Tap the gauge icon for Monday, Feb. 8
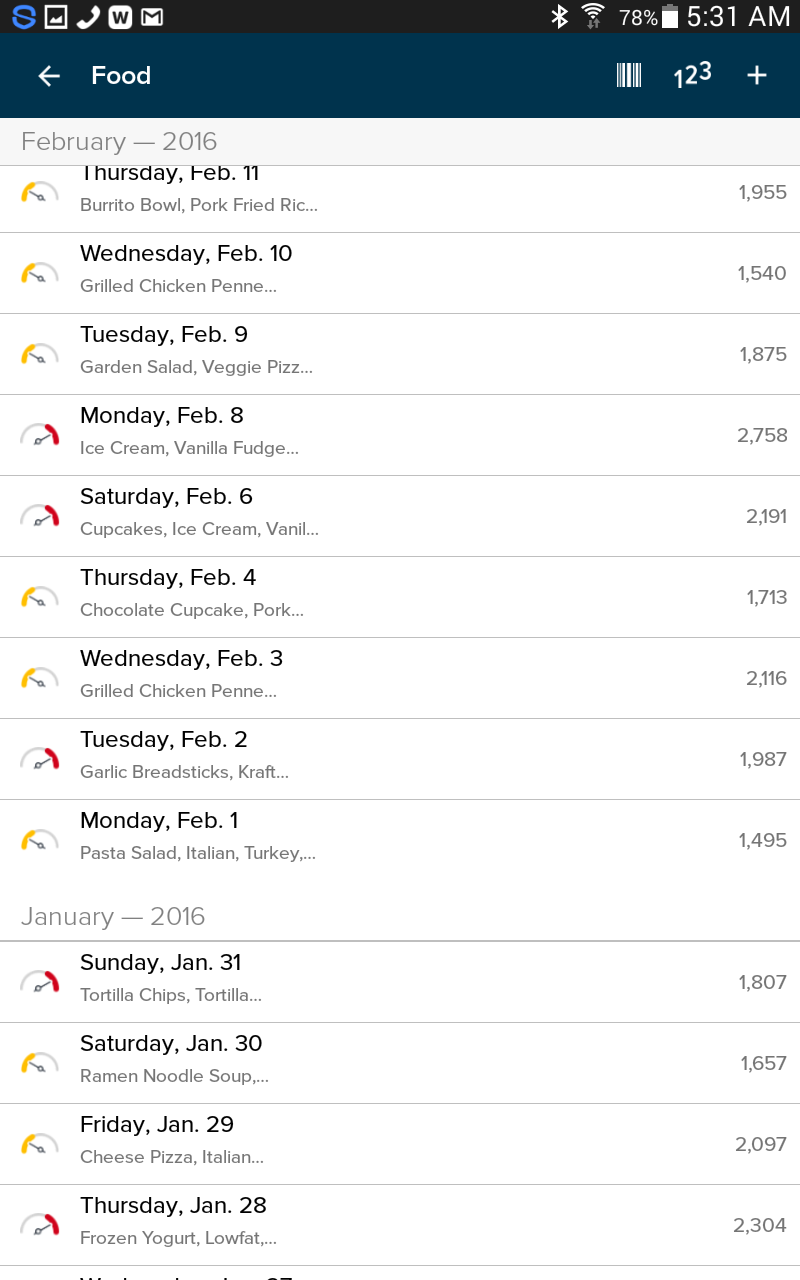 click(x=40, y=435)
